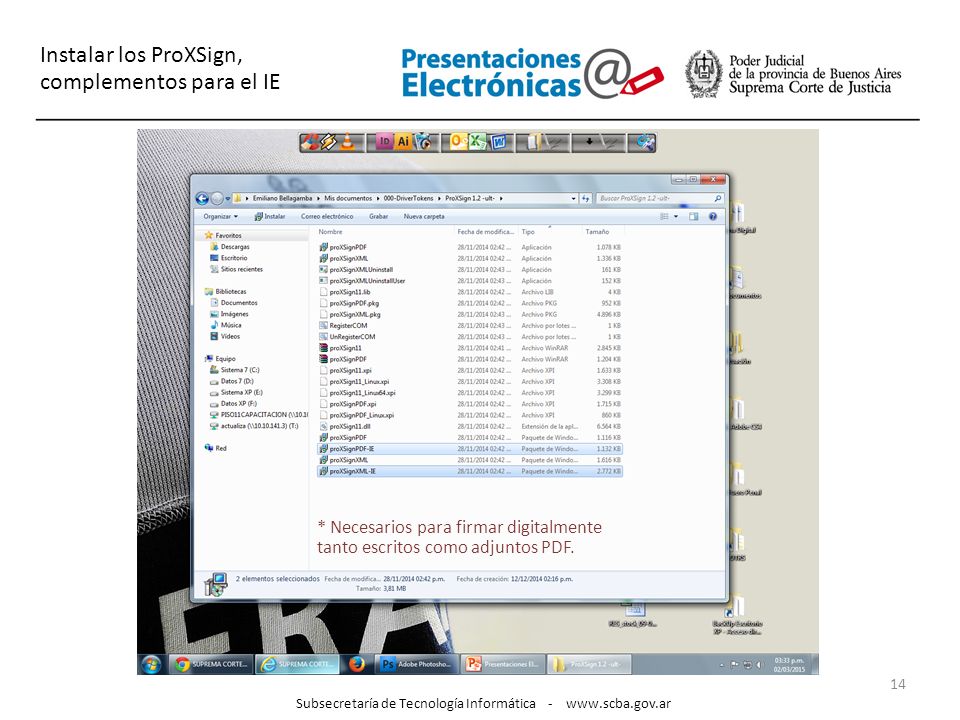Click Correo electrónico in the toolbar
The image size is (960, 720).
pyautogui.click(x=327, y=216)
